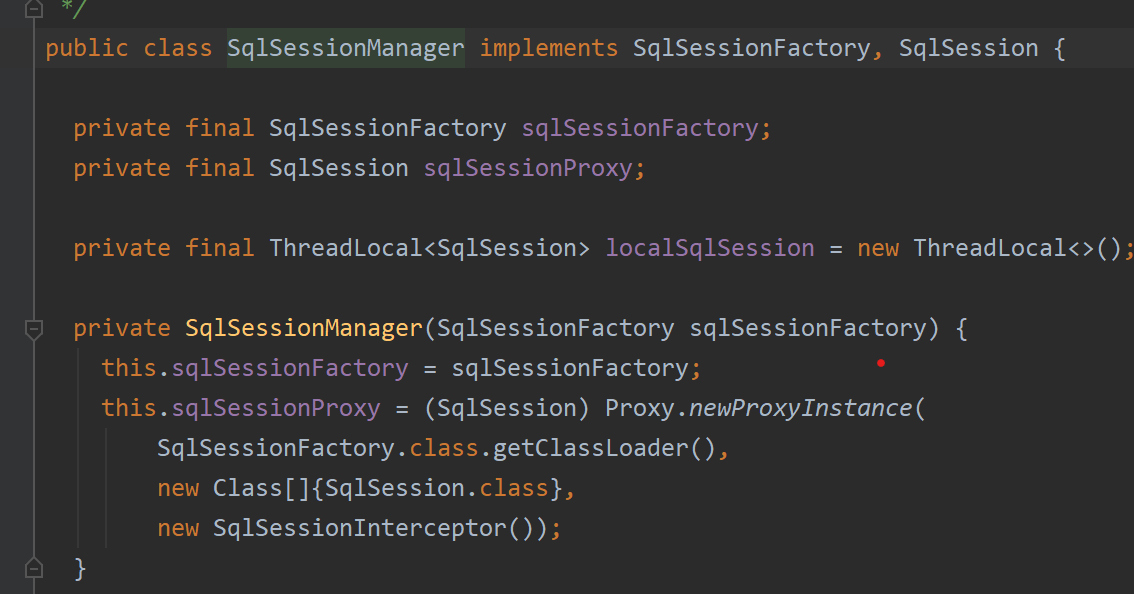Click fold-end marker beside constructor's closing brace
Image resolution: width=1134 pixels, height=594 pixels.
(34, 568)
